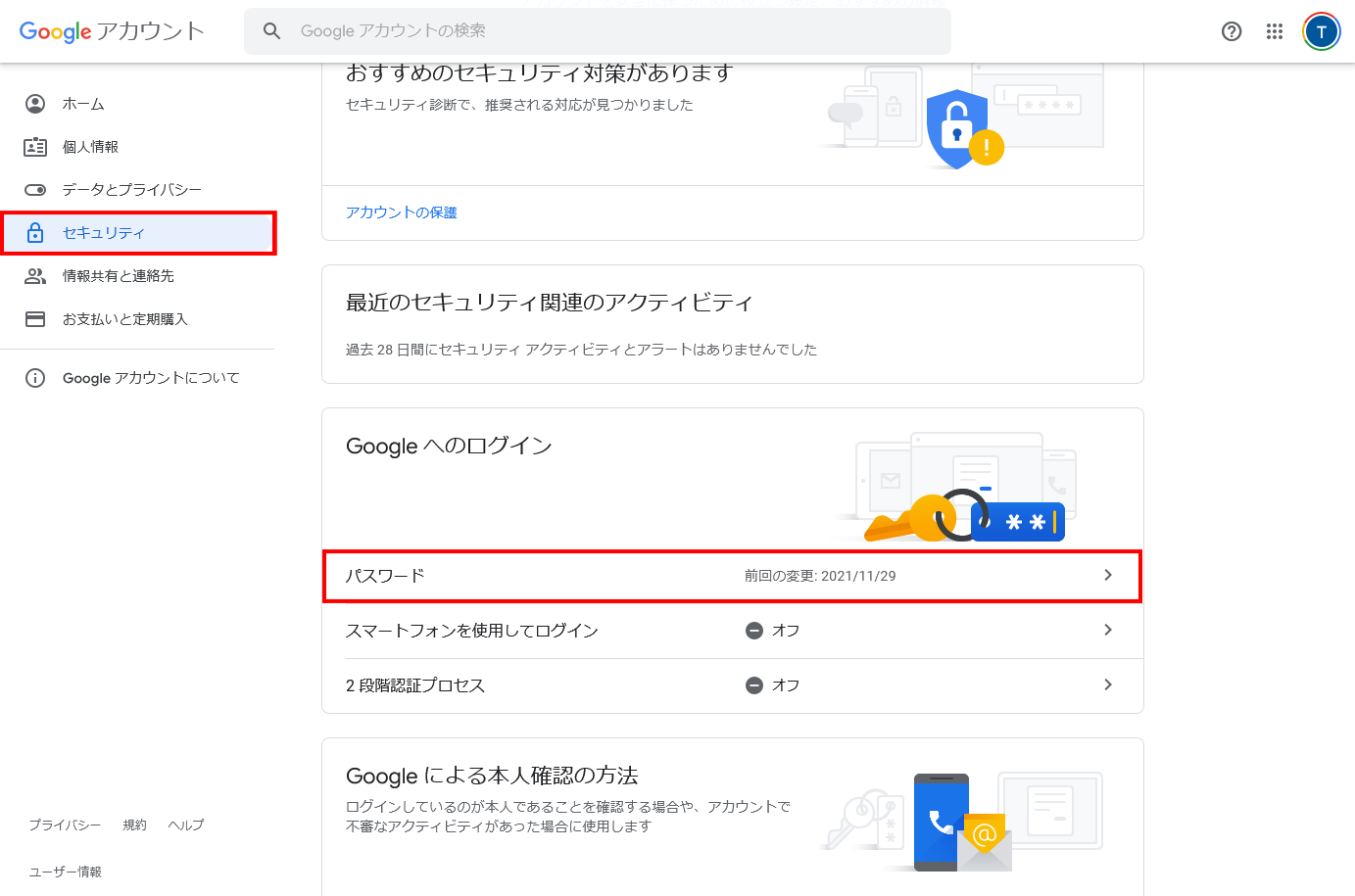Click the search magnifier icon

pos(272,31)
